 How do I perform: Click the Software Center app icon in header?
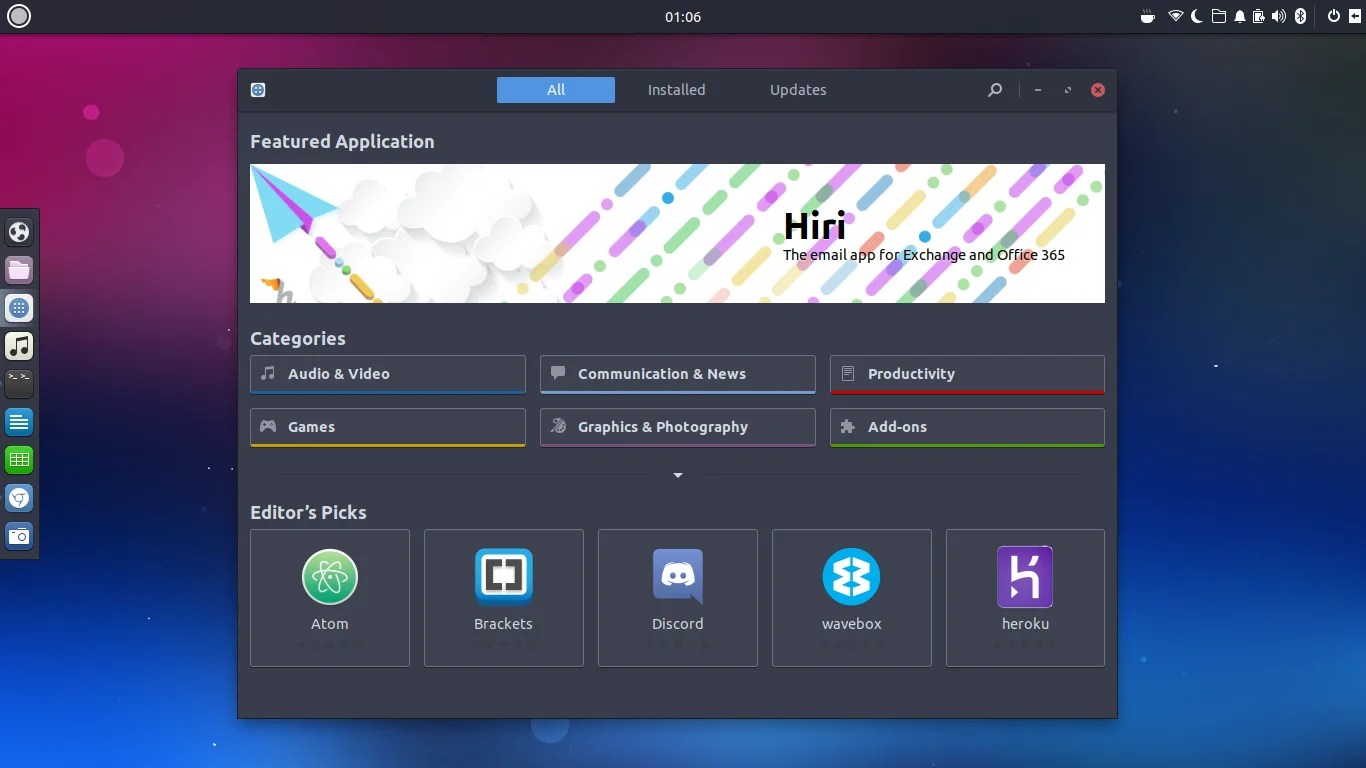258,90
